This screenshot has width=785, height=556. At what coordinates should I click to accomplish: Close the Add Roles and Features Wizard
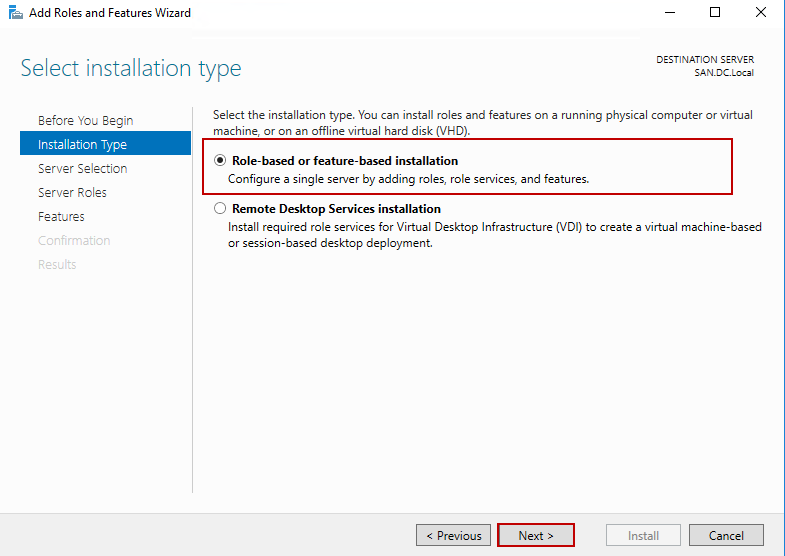pos(761,13)
